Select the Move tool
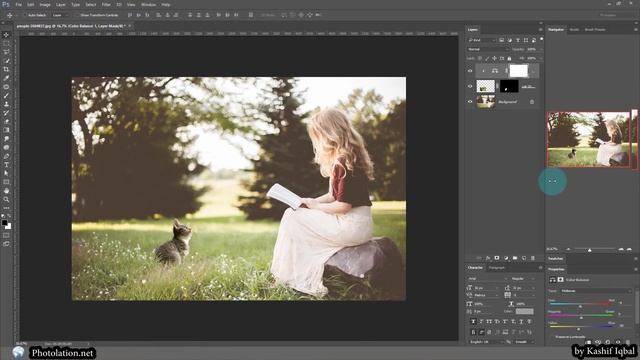The image size is (640, 360). pos(6,35)
